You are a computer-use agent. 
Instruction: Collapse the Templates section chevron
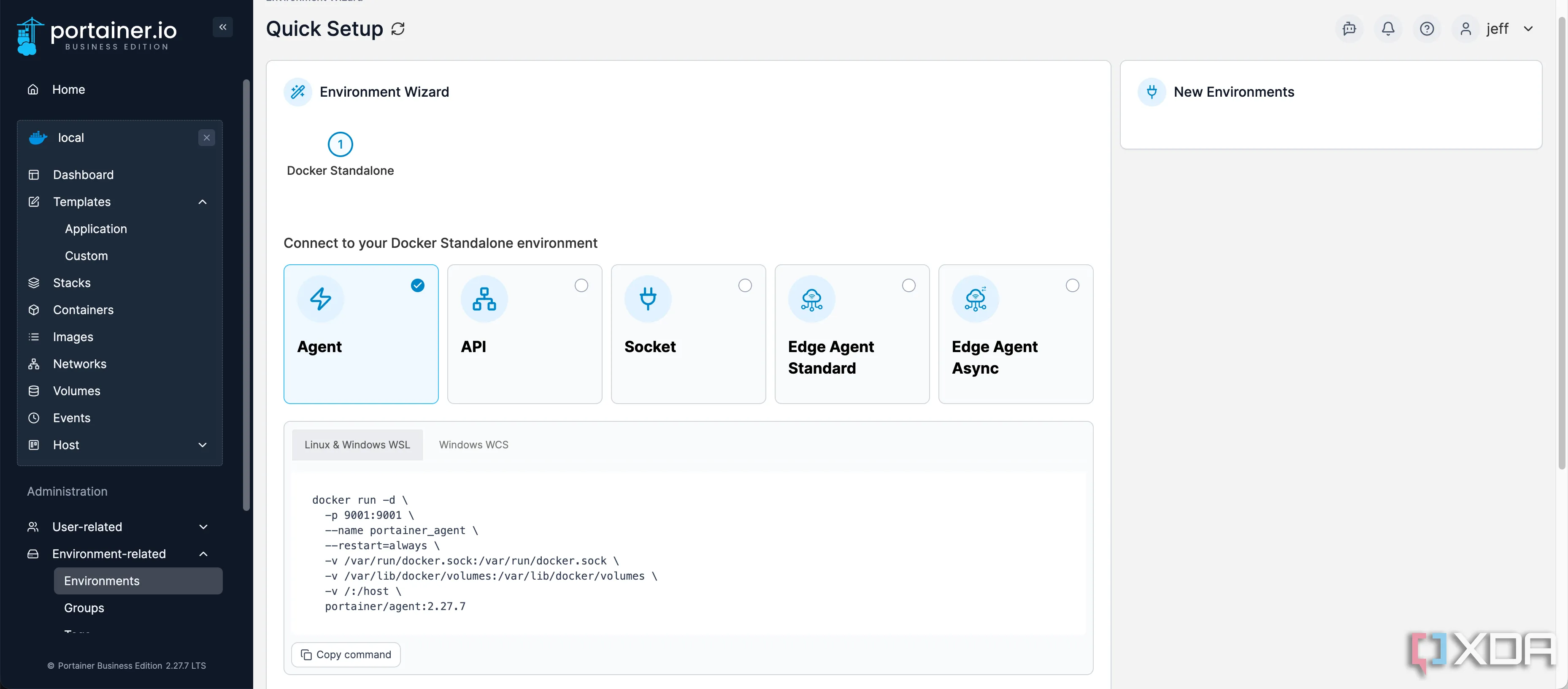coord(203,202)
